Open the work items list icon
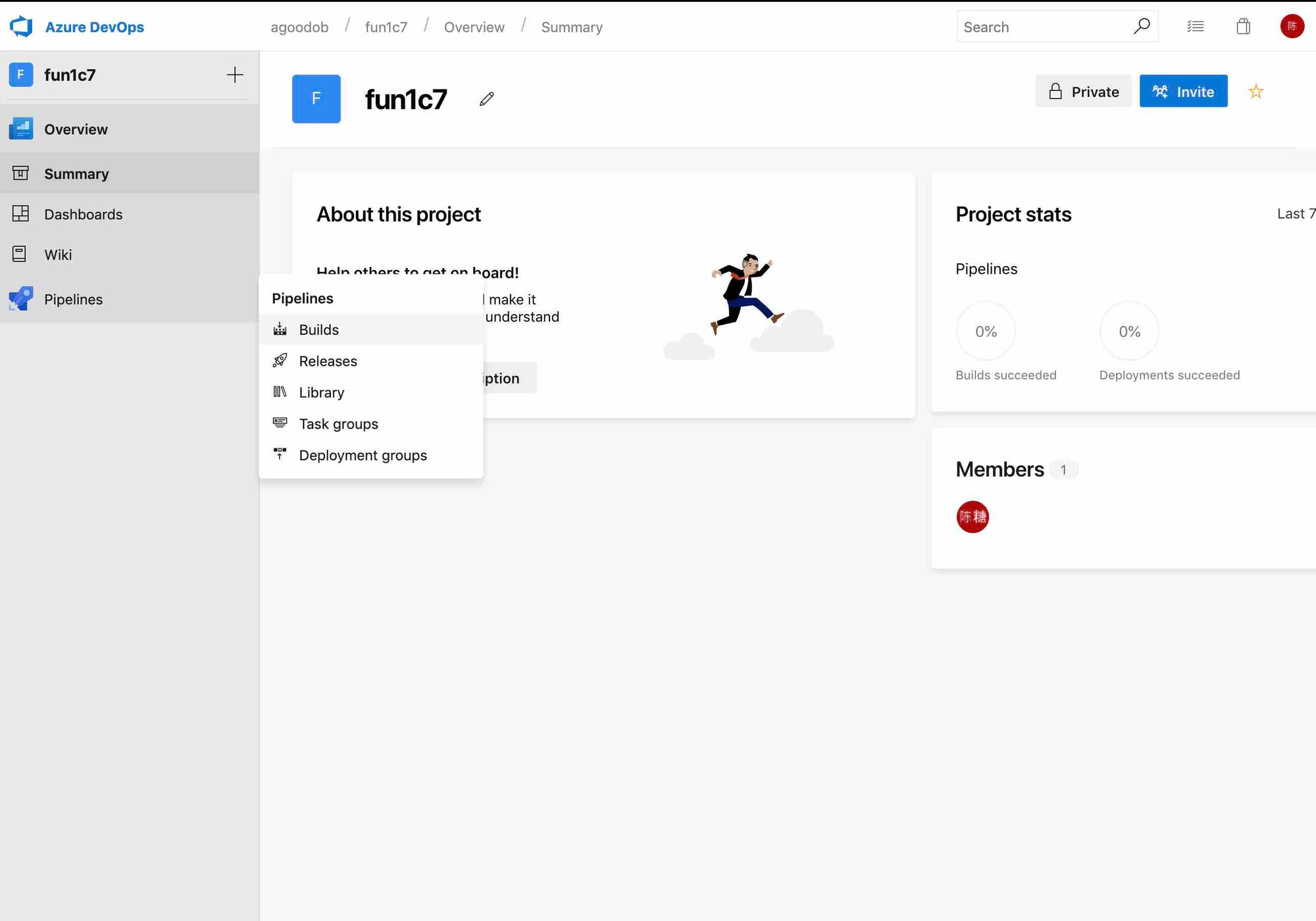The image size is (1316, 921). coord(1195,26)
